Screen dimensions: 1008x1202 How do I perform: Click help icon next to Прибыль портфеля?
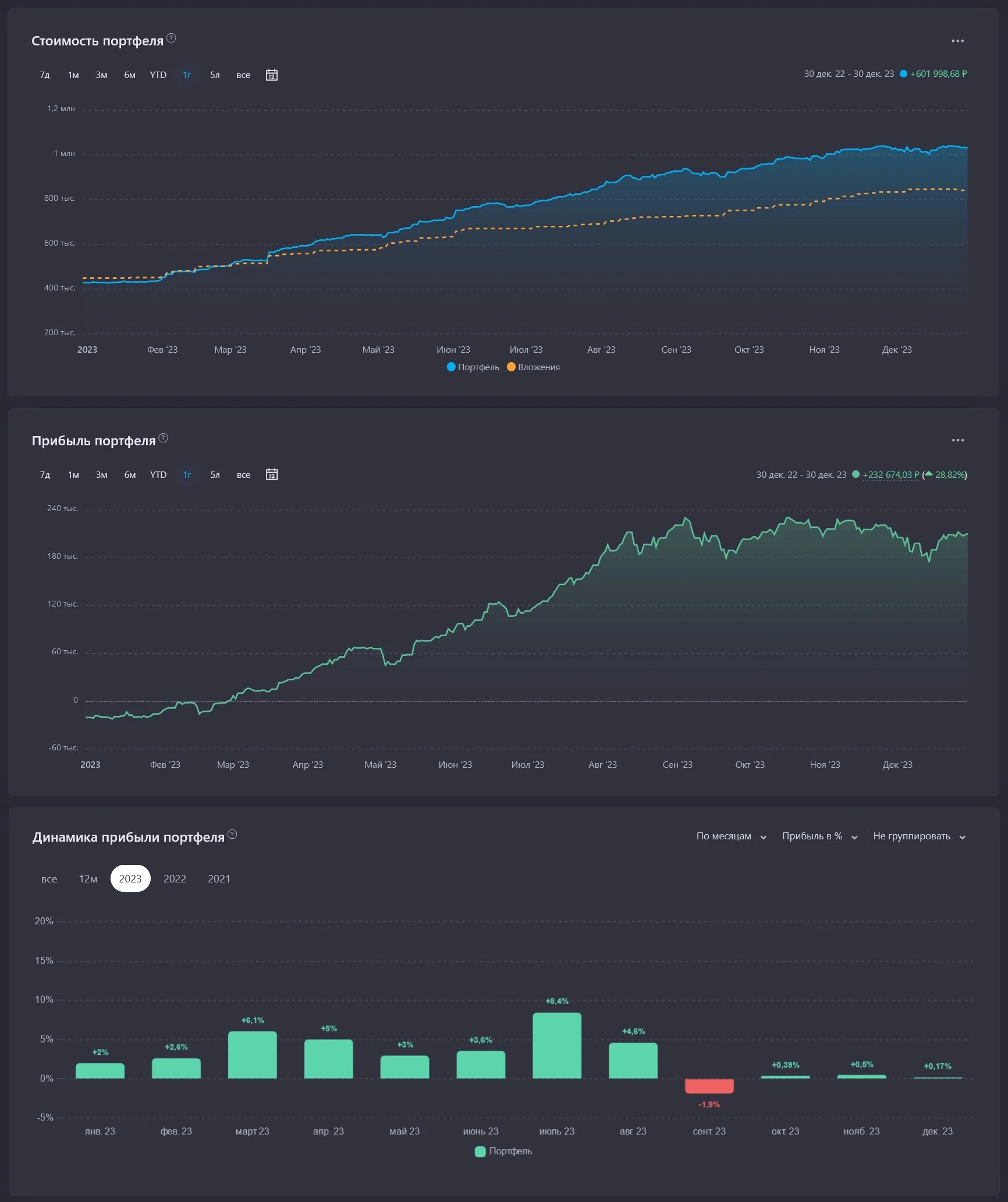coord(164,438)
